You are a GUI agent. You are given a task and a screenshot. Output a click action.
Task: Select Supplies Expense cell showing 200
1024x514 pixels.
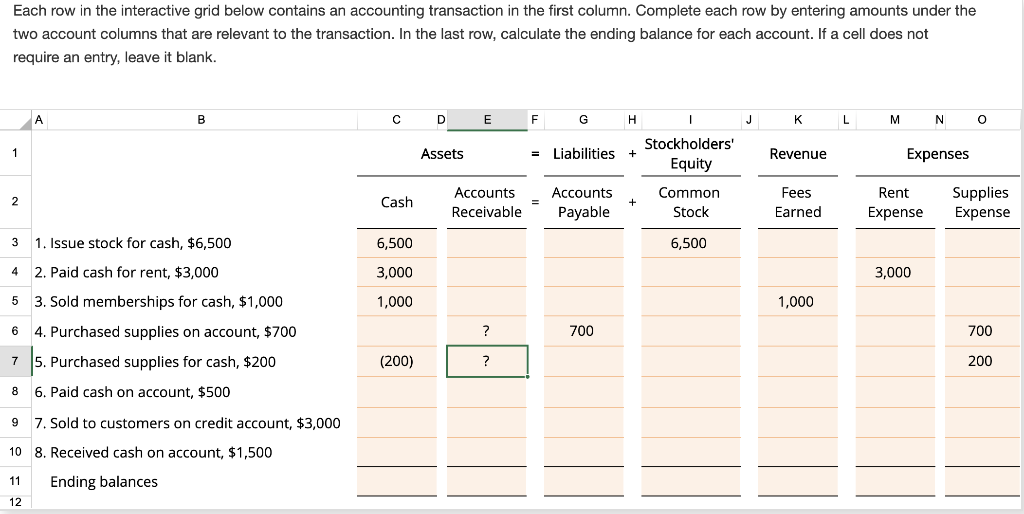pyautogui.click(x=982, y=361)
